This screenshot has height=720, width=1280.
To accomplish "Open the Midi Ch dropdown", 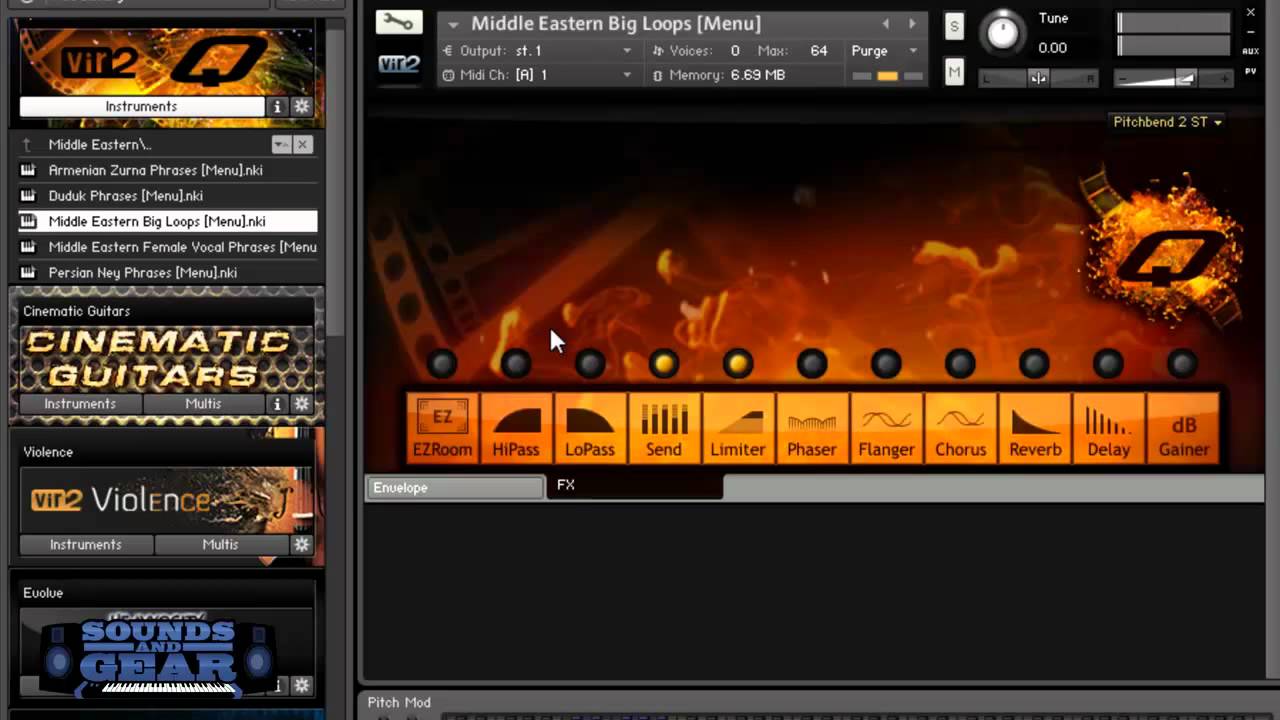I will (x=627, y=75).
